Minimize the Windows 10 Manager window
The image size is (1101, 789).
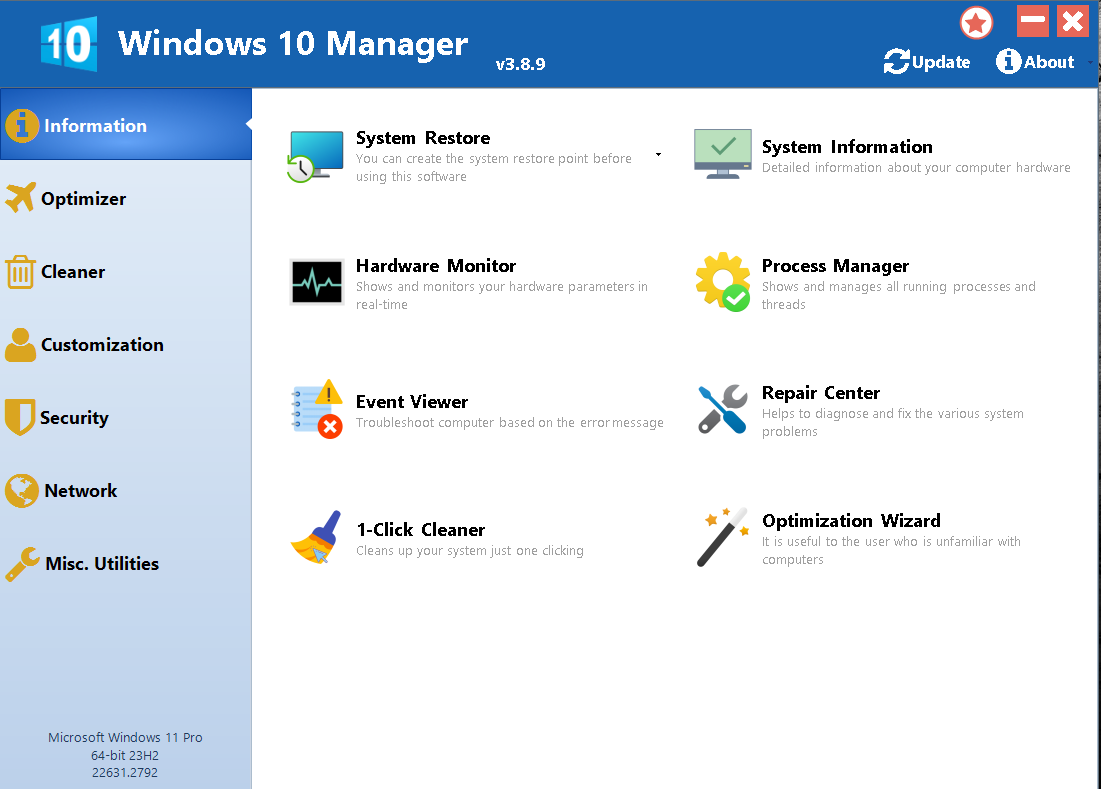pyautogui.click(x=1032, y=22)
